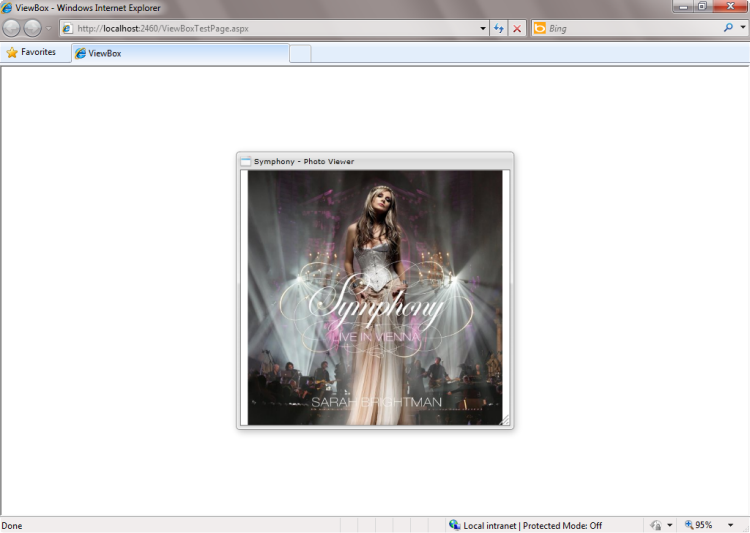Expand the zoom level dropdown arrow
Screen dimensions: 750x533
[x=730, y=525]
